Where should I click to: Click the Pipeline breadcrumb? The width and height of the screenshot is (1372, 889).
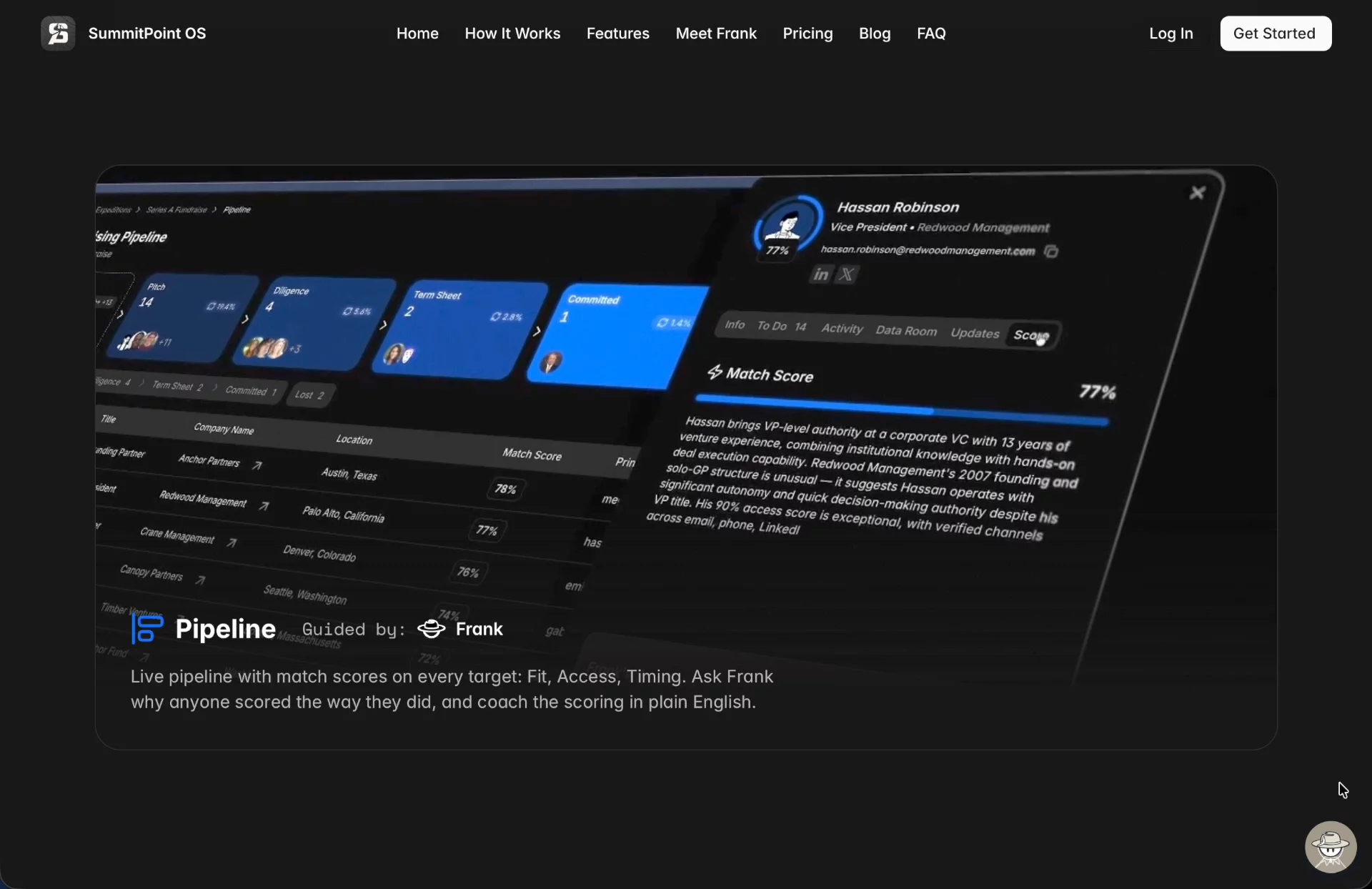tap(237, 210)
